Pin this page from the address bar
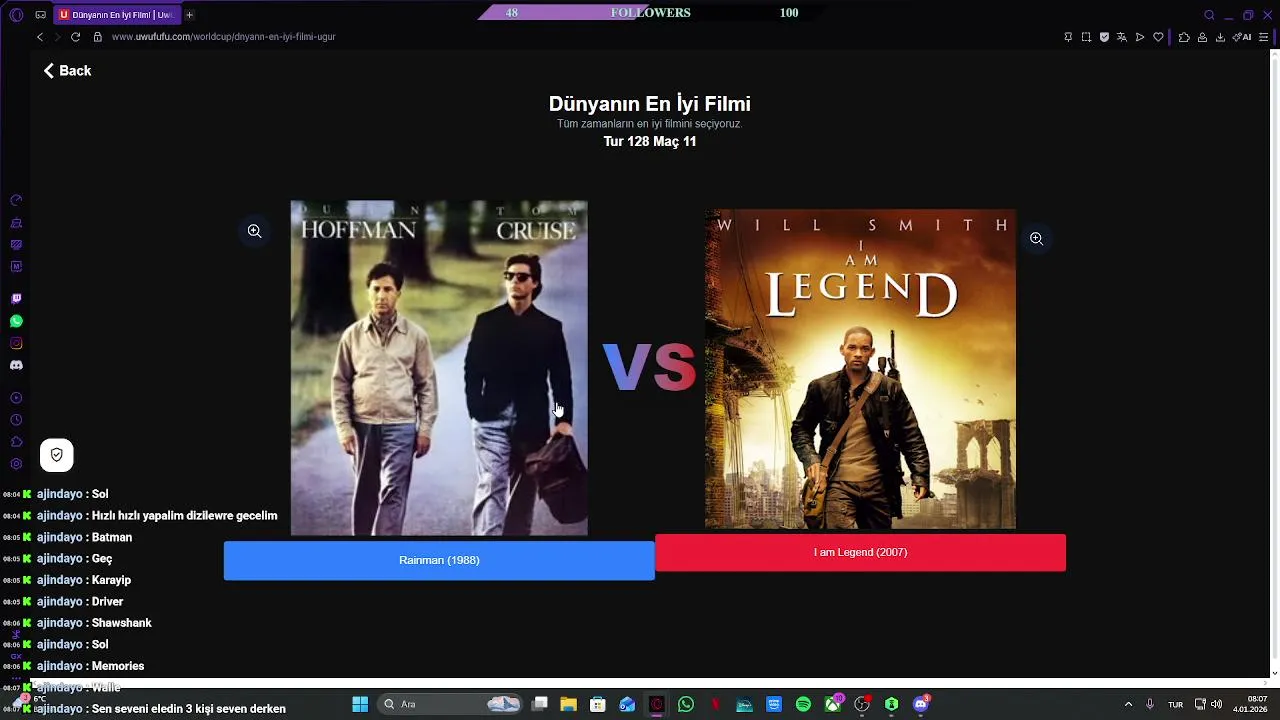The height and width of the screenshot is (720, 1280). coord(1068,37)
